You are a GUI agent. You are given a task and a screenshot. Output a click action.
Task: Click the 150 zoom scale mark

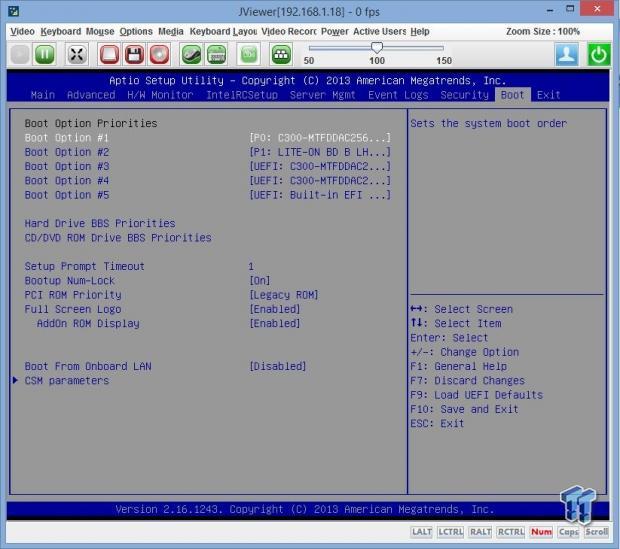pos(444,61)
